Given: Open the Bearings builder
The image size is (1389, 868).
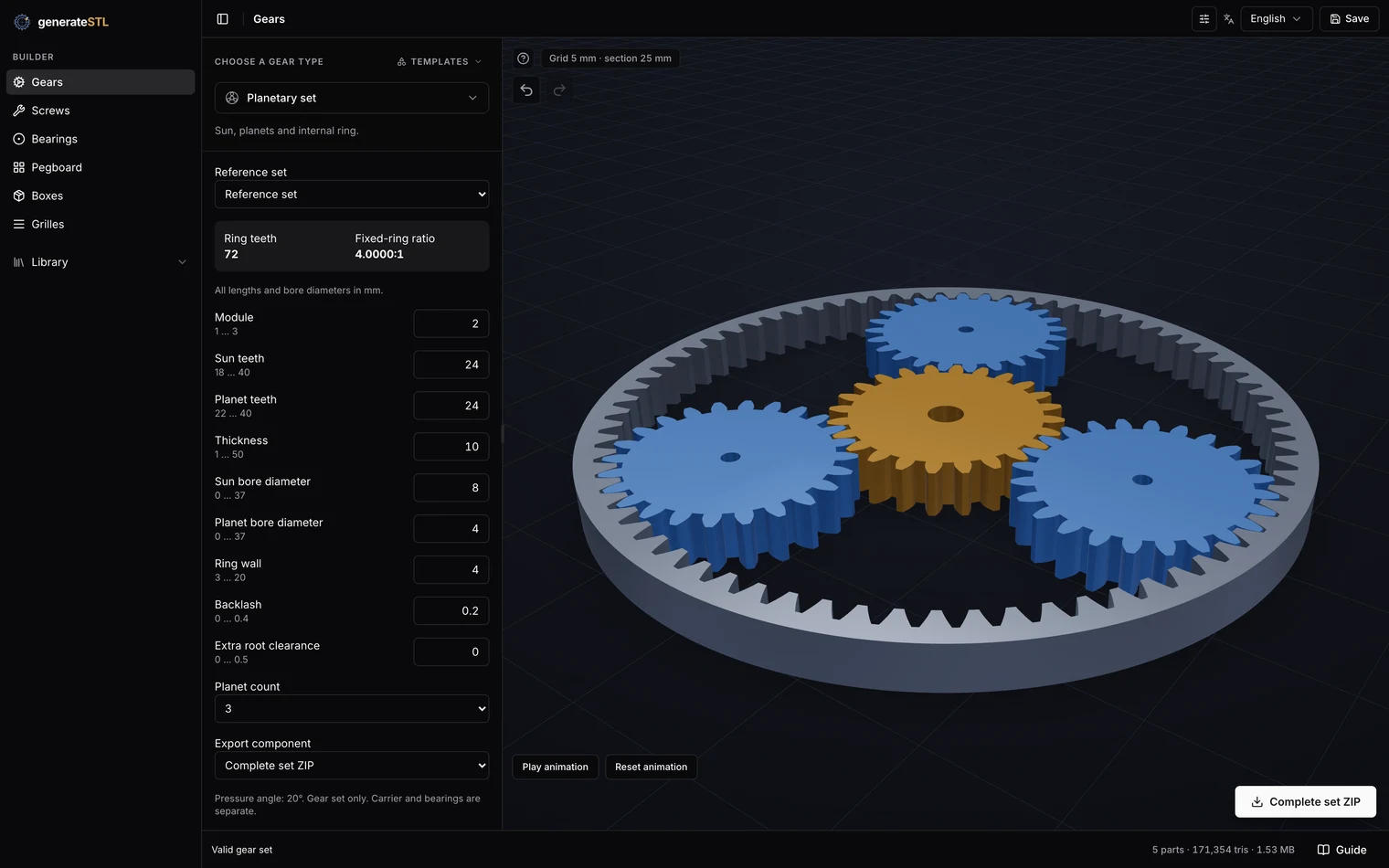Looking at the screenshot, I should point(101,139).
